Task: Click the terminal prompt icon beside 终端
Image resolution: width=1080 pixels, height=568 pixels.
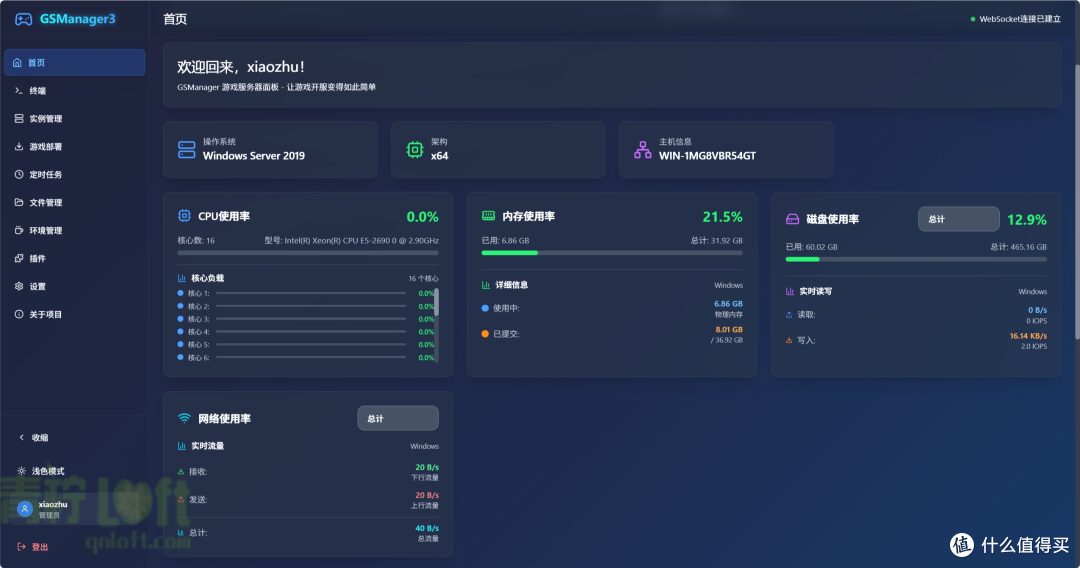Action: pos(19,91)
